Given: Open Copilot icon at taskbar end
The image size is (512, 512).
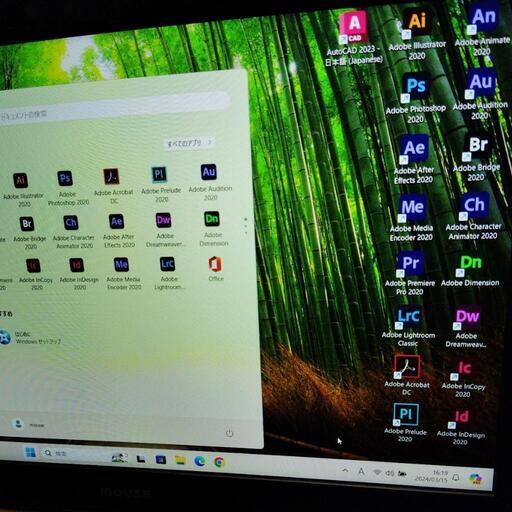Looking at the screenshot, I should click(x=475, y=479).
